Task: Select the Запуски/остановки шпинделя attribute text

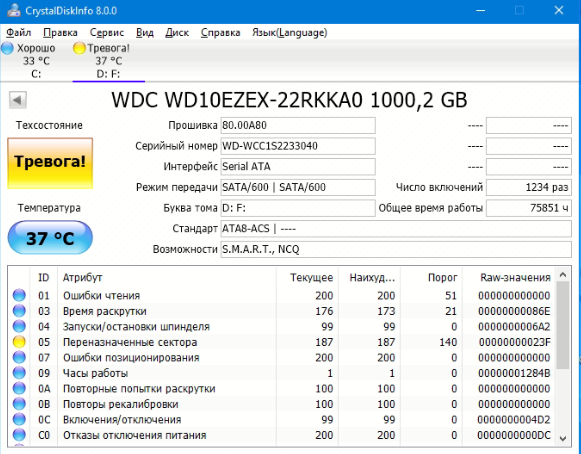Action: click(136, 327)
